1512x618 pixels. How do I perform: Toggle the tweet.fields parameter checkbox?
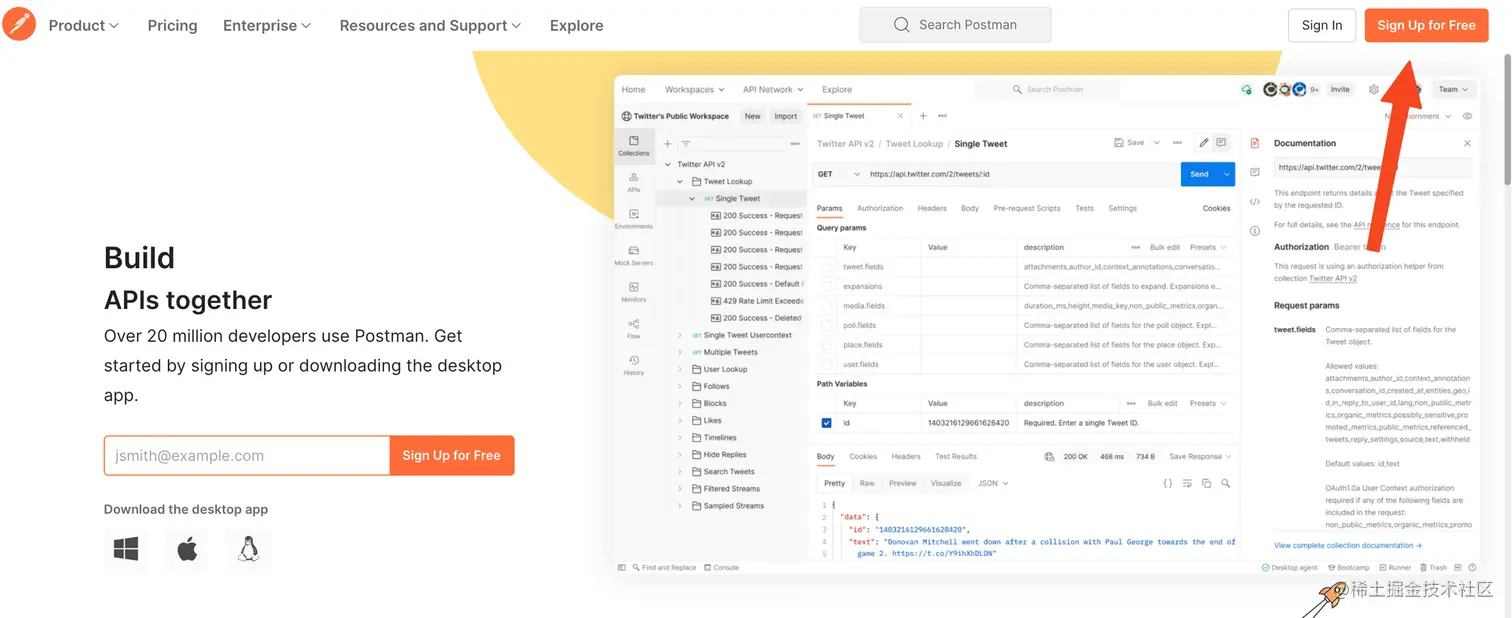[826, 267]
